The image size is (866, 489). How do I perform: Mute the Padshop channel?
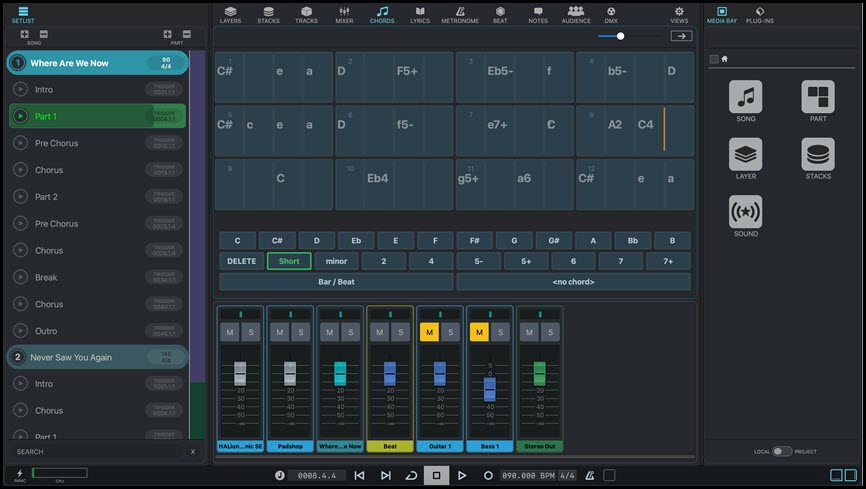(280, 332)
